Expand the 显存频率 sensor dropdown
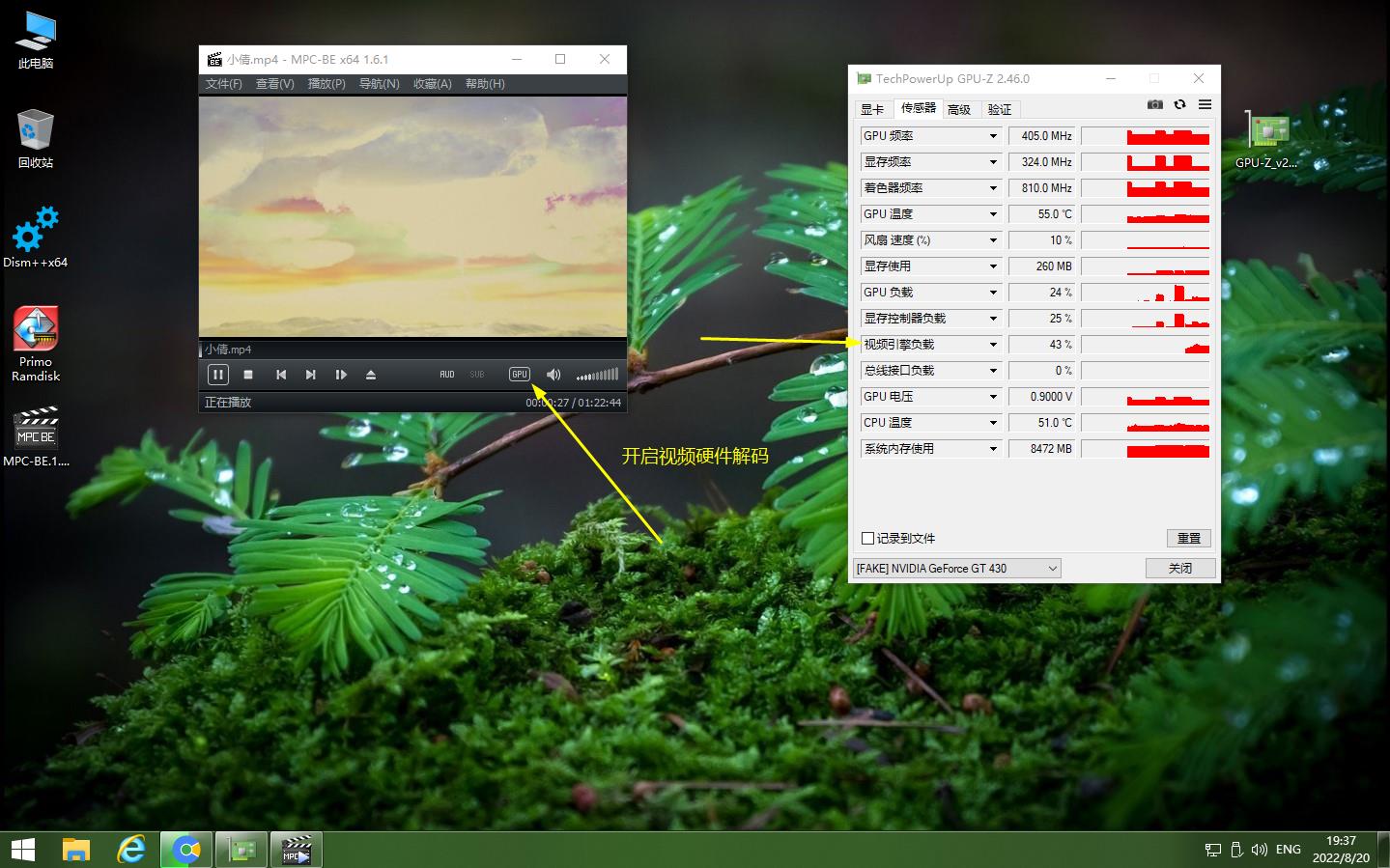 [x=992, y=162]
